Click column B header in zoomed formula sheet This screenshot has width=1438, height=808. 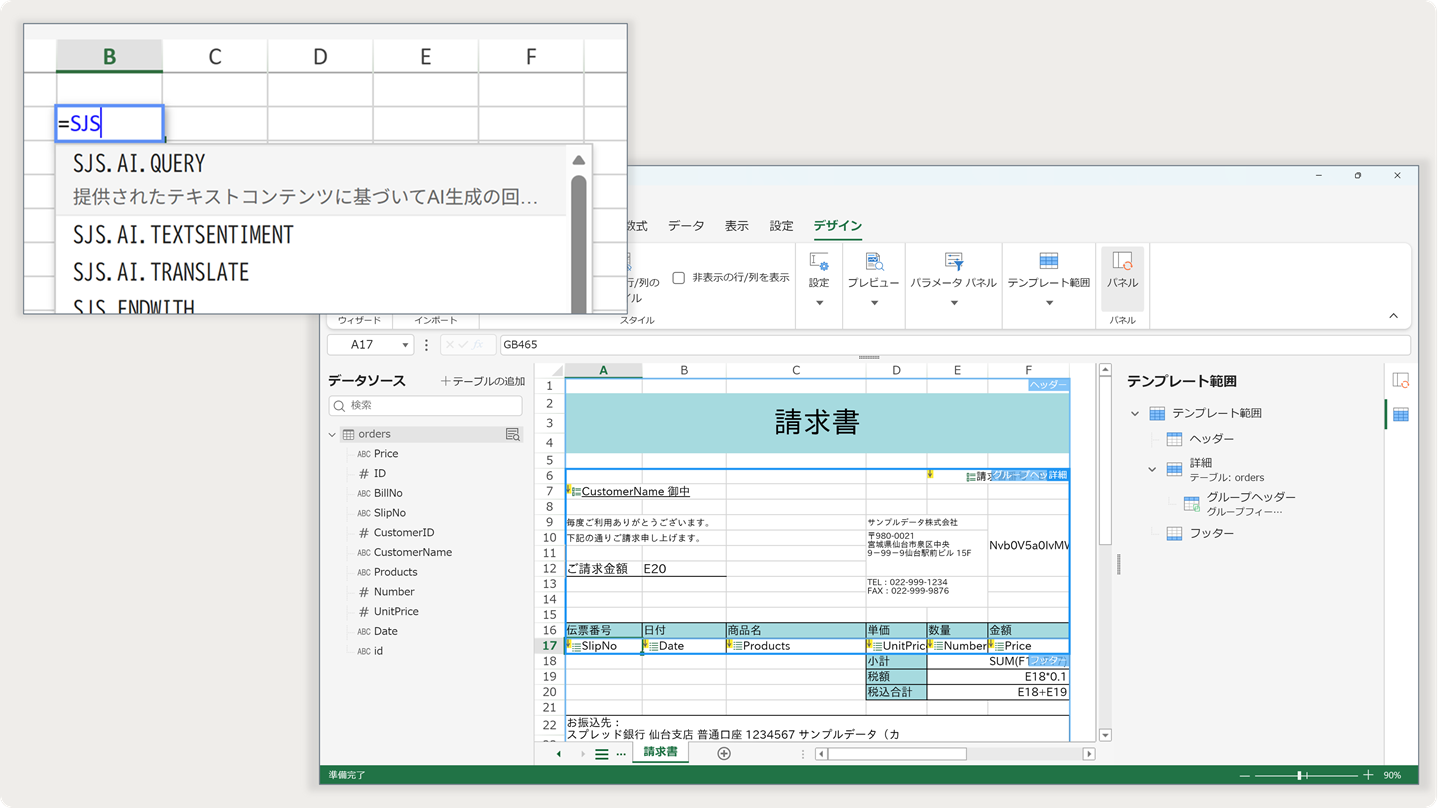[x=109, y=56]
